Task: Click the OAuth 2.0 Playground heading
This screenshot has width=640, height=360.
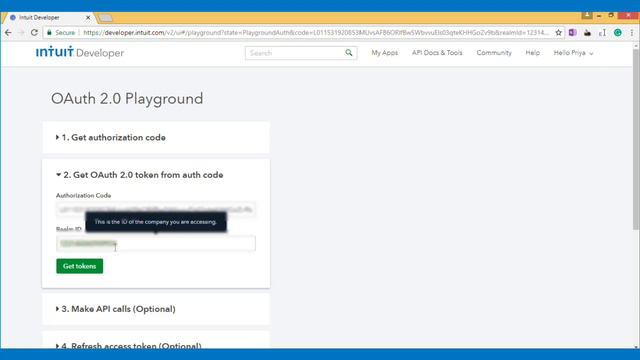Action: (127, 99)
